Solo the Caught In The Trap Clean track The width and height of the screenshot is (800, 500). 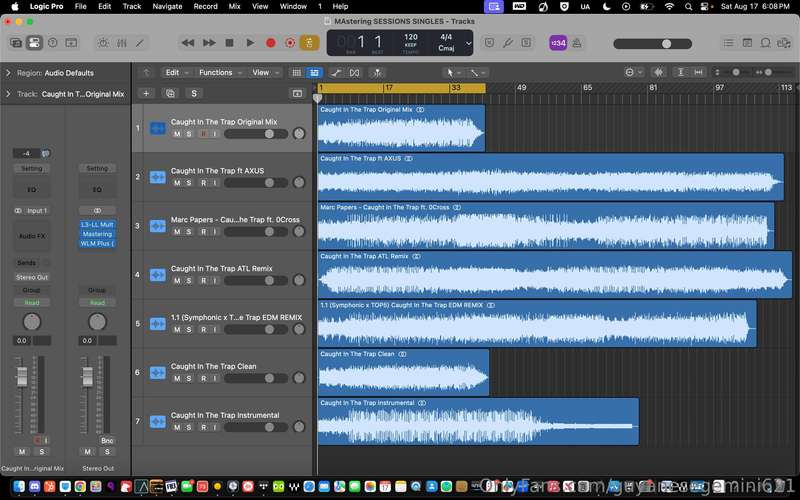(189, 379)
